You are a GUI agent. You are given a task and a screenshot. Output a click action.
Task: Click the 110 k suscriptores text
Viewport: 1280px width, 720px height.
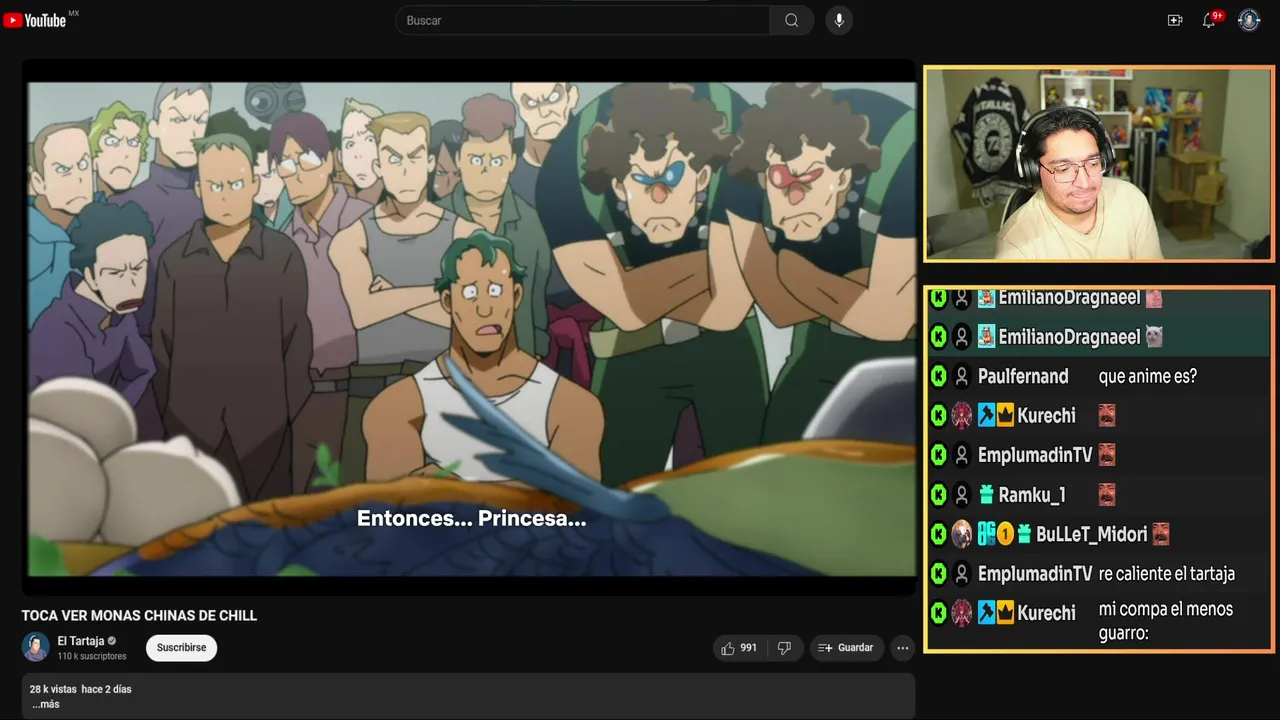(92, 656)
